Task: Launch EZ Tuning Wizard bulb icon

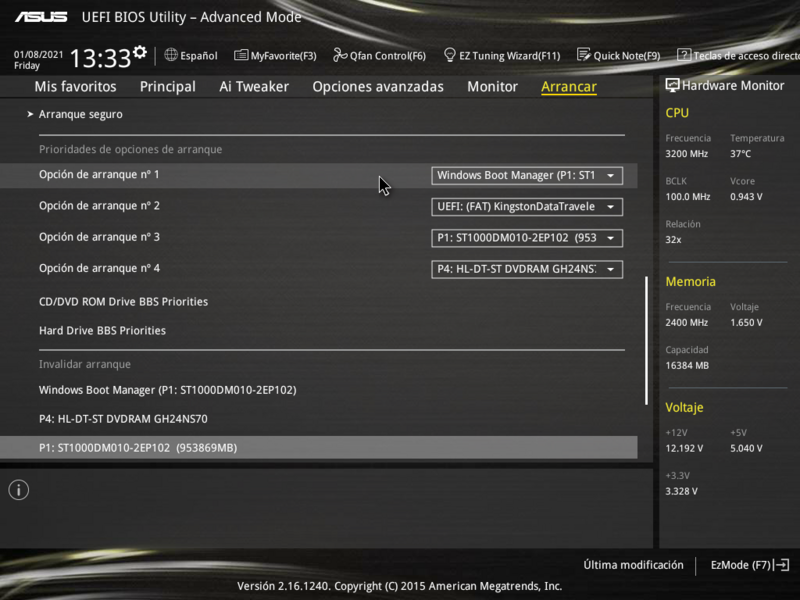Action: pyautogui.click(x=449, y=55)
